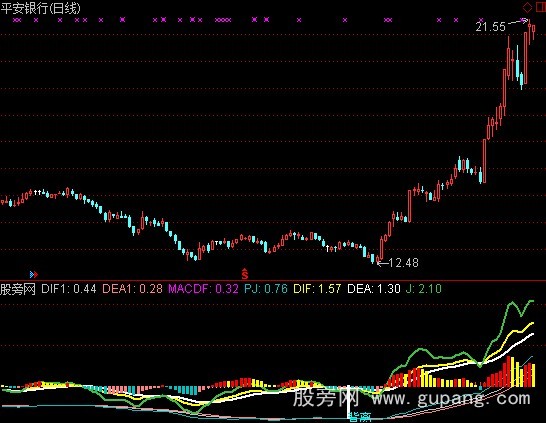Click the 股旁网 indicator name
This screenshot has width=546, height=423.
(x=18, y=289)
